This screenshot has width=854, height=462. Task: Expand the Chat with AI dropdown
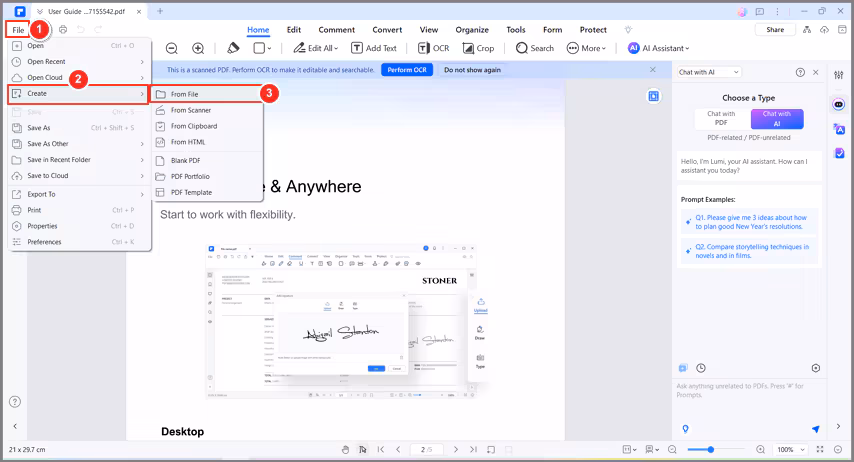click(x=708, y=72)
